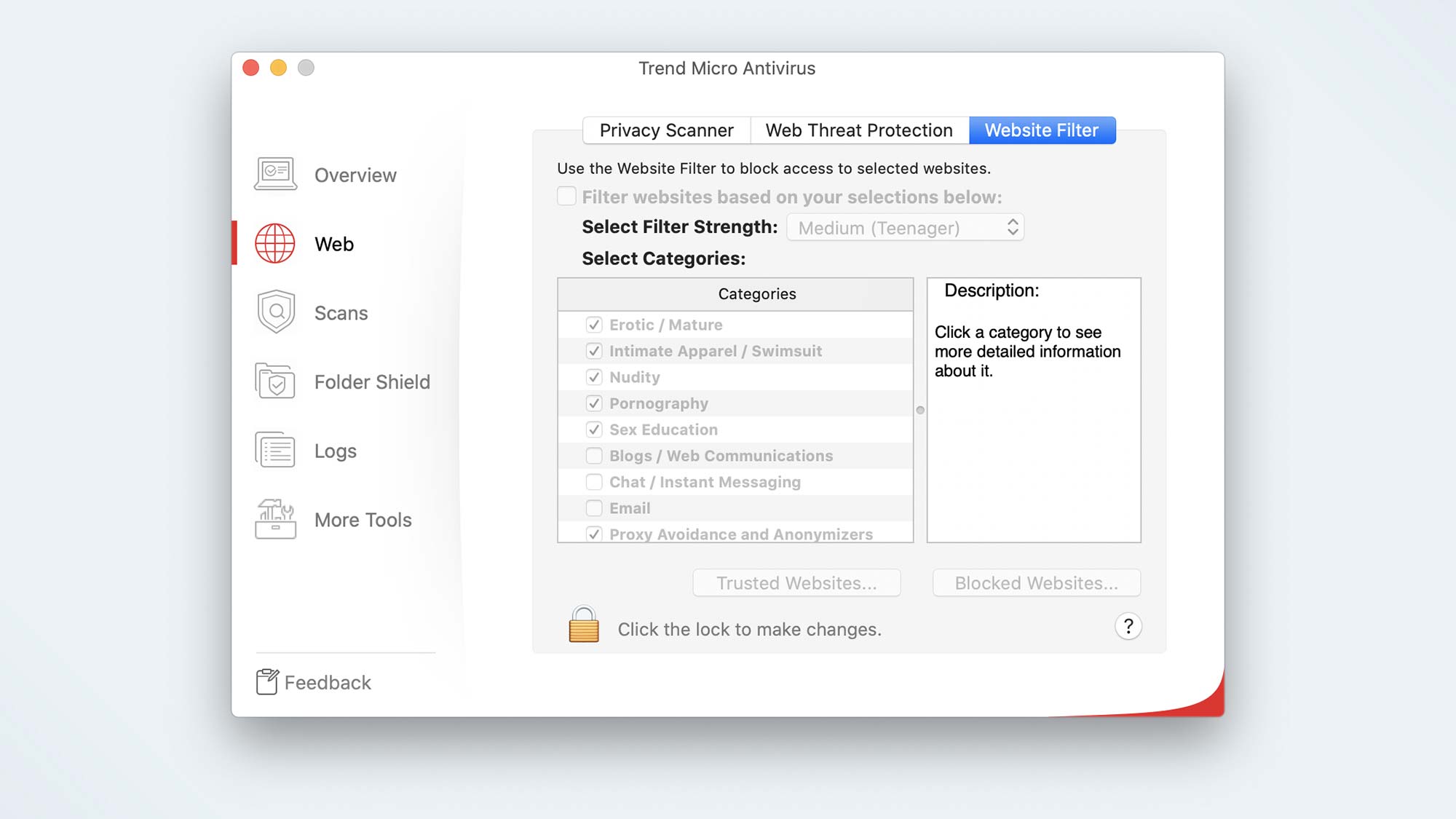Click the Logs sidebar icon
This screenshot has height=819, width=1456.
point(275,450)
